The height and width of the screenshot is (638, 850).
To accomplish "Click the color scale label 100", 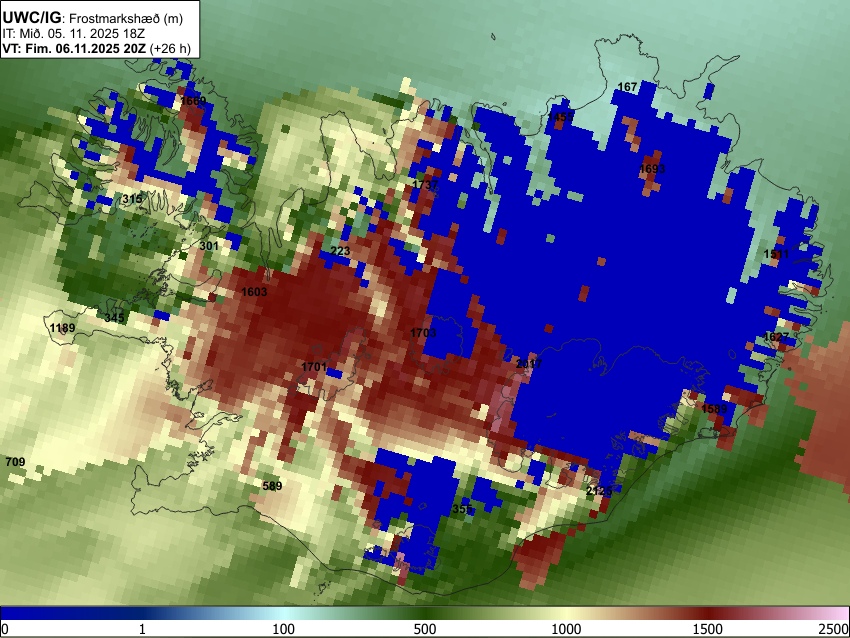I will click(x=284, y=629).
